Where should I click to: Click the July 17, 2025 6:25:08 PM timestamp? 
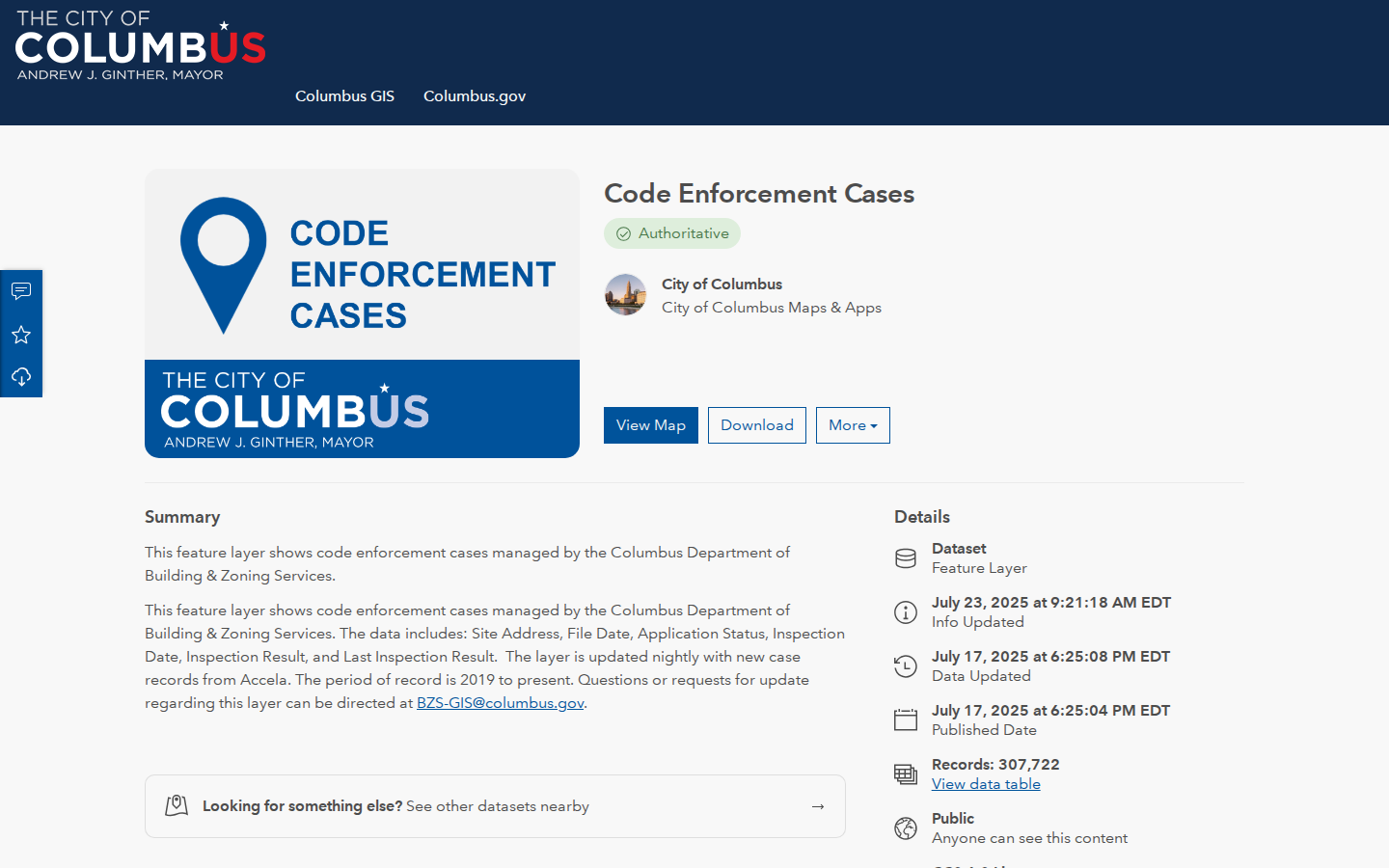tap(1050, 657)
